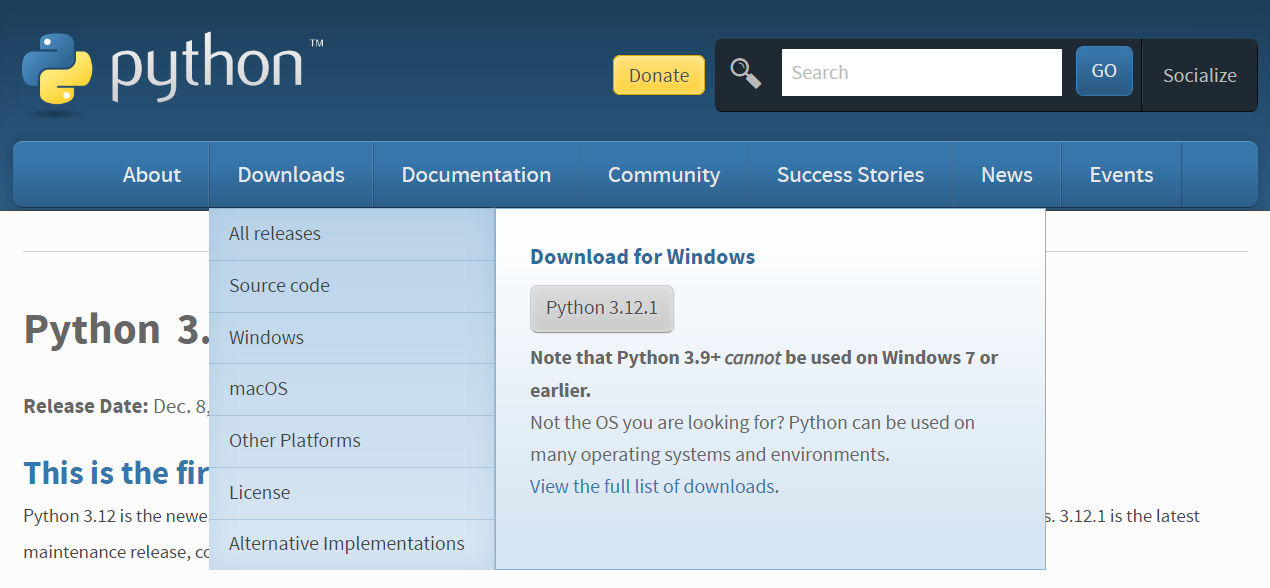Open the Downloads menu
Image resolution: width=1270 pixels, height=588 pixels.
point(291,175)
